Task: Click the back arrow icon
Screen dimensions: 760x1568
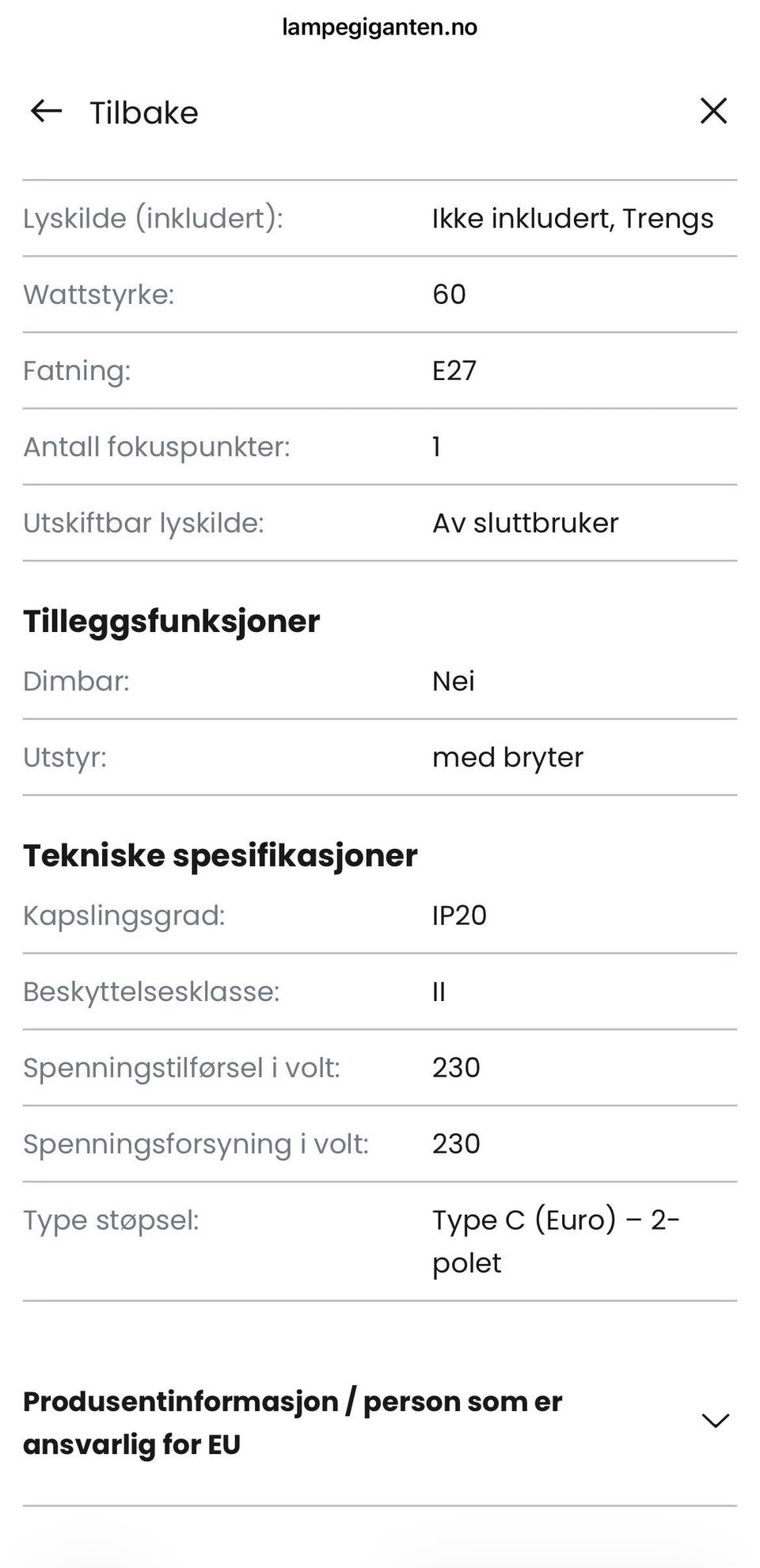Action: tap(46, 112)
